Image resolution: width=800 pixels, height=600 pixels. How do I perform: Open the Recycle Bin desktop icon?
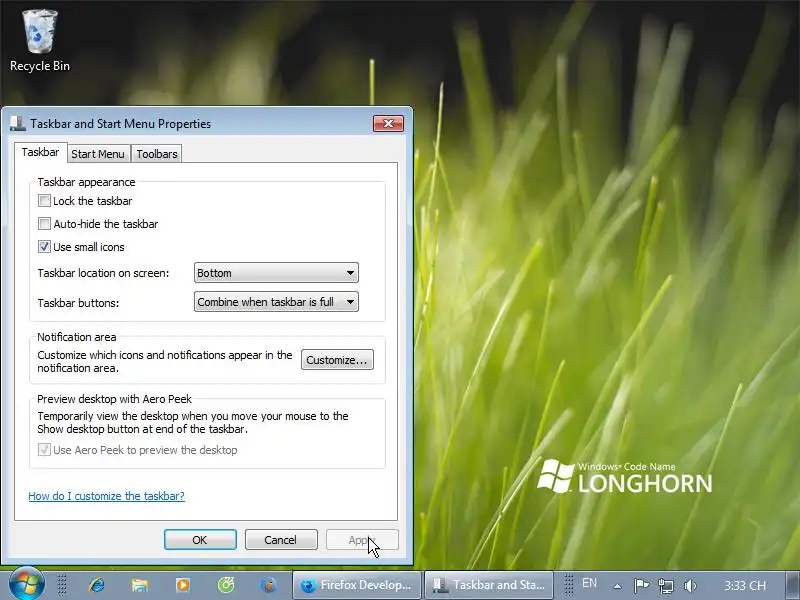(x=40, y=41)
